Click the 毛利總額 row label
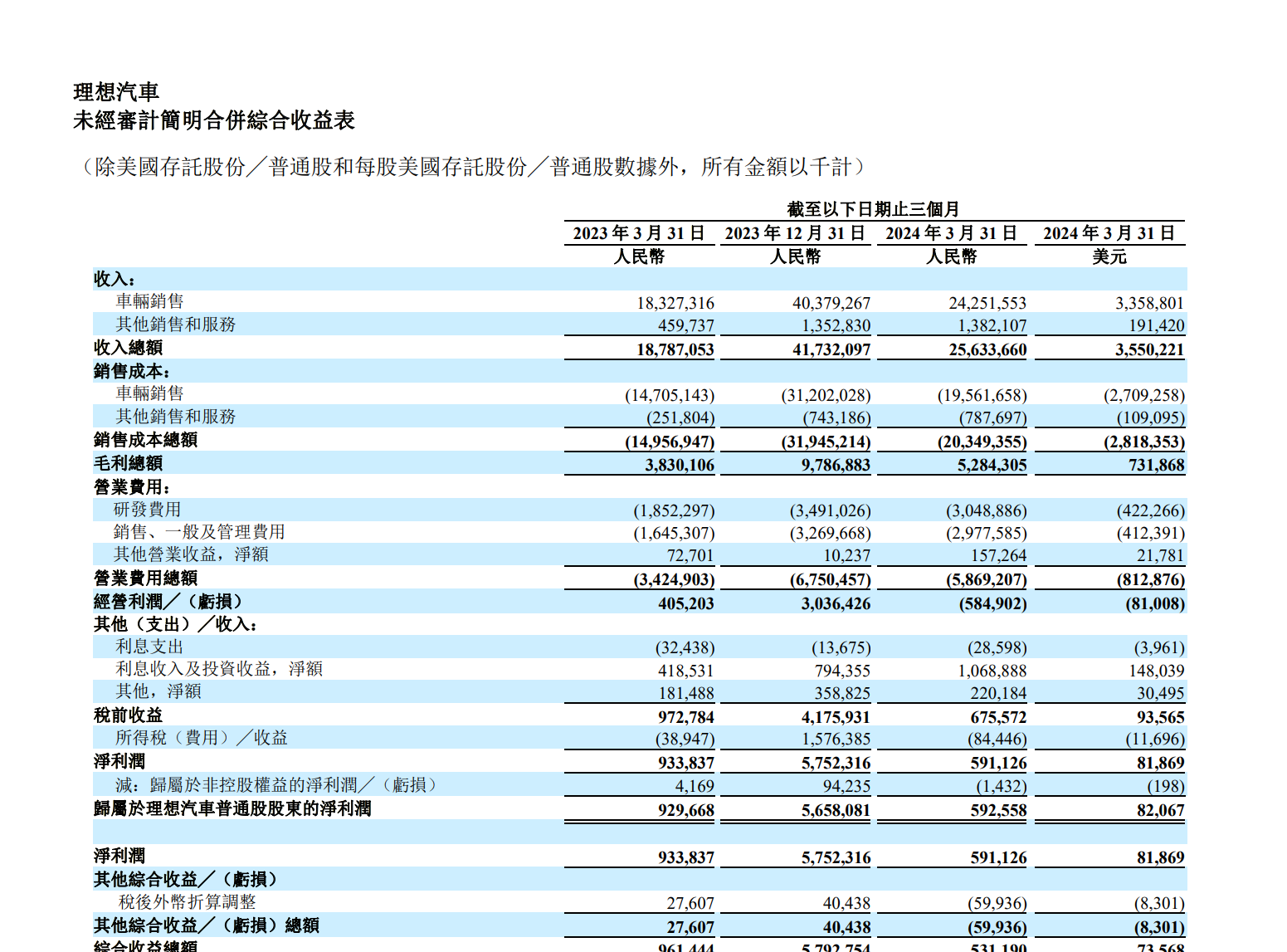The image size is (1287, 952). click(x=128, y=463)
